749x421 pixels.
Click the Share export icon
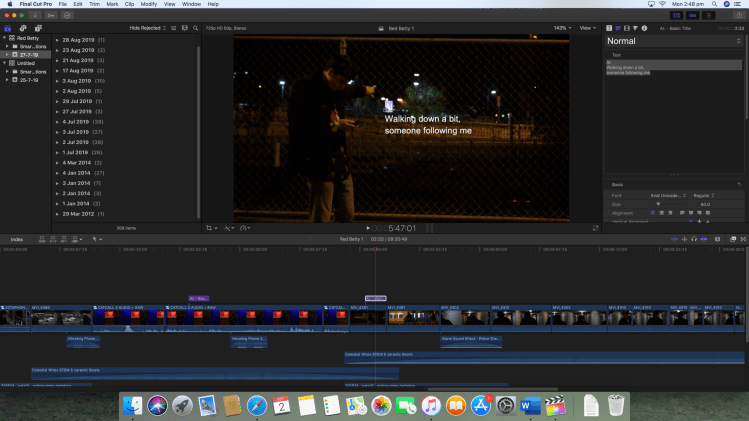point(739,16)
